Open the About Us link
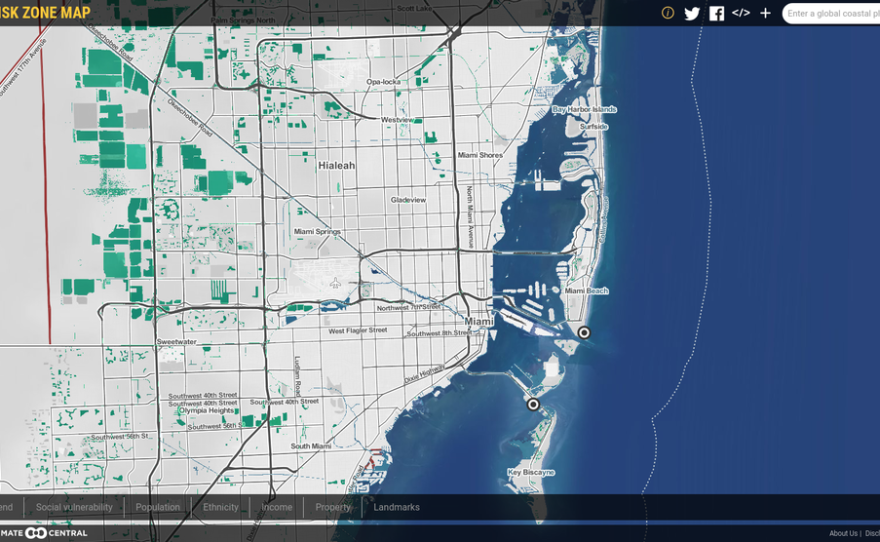 [843, 534]
